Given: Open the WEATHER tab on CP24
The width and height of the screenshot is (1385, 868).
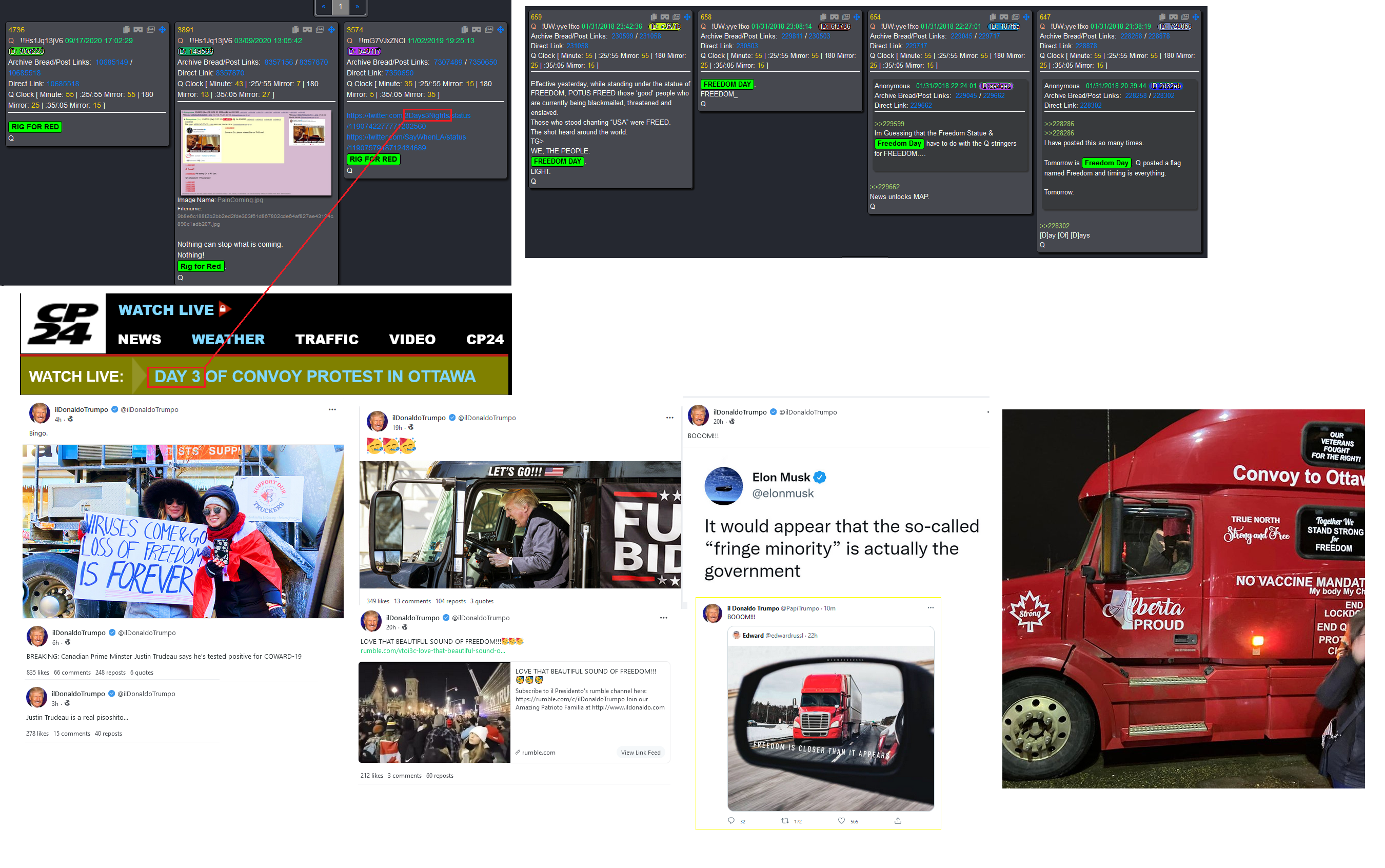Looking at the screenshot, I should 228,340.
